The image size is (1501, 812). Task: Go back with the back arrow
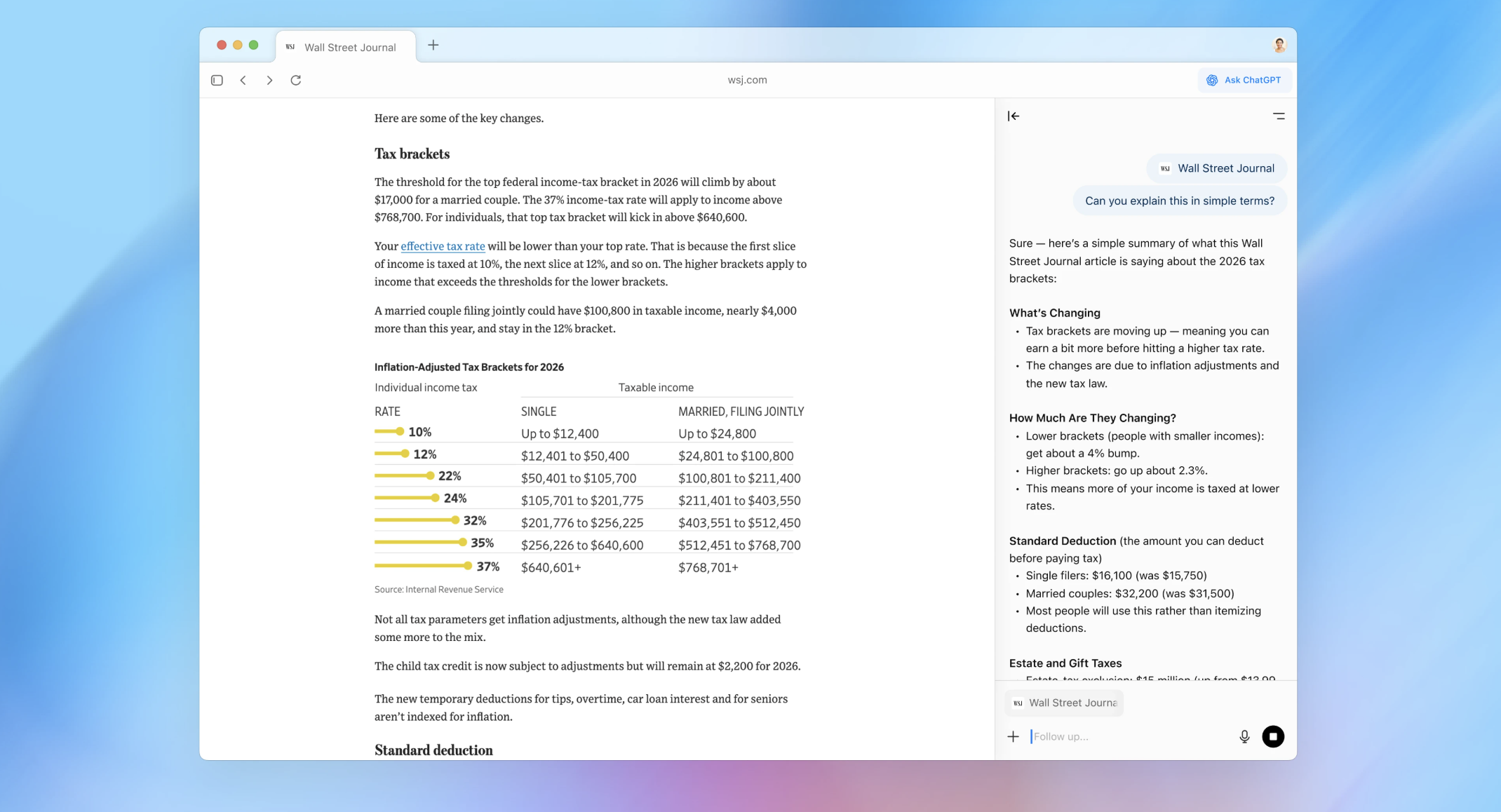point(243,80)
